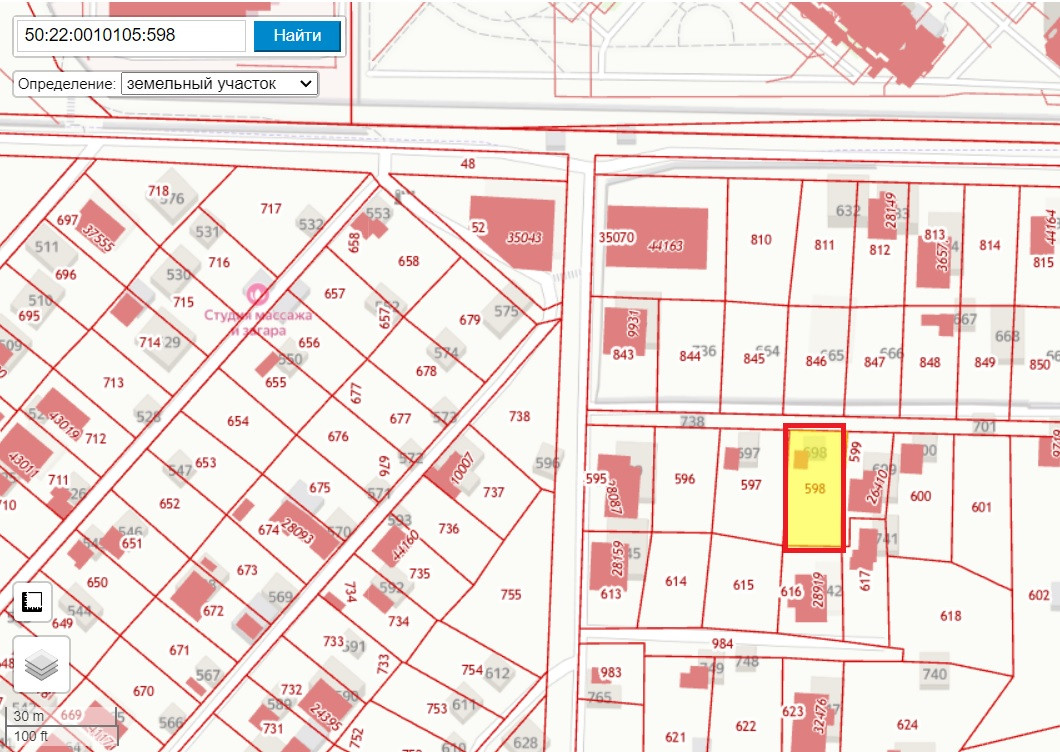Click parcel label 737
Viewport: 1060px width, 752px height.
click(493, 492)
